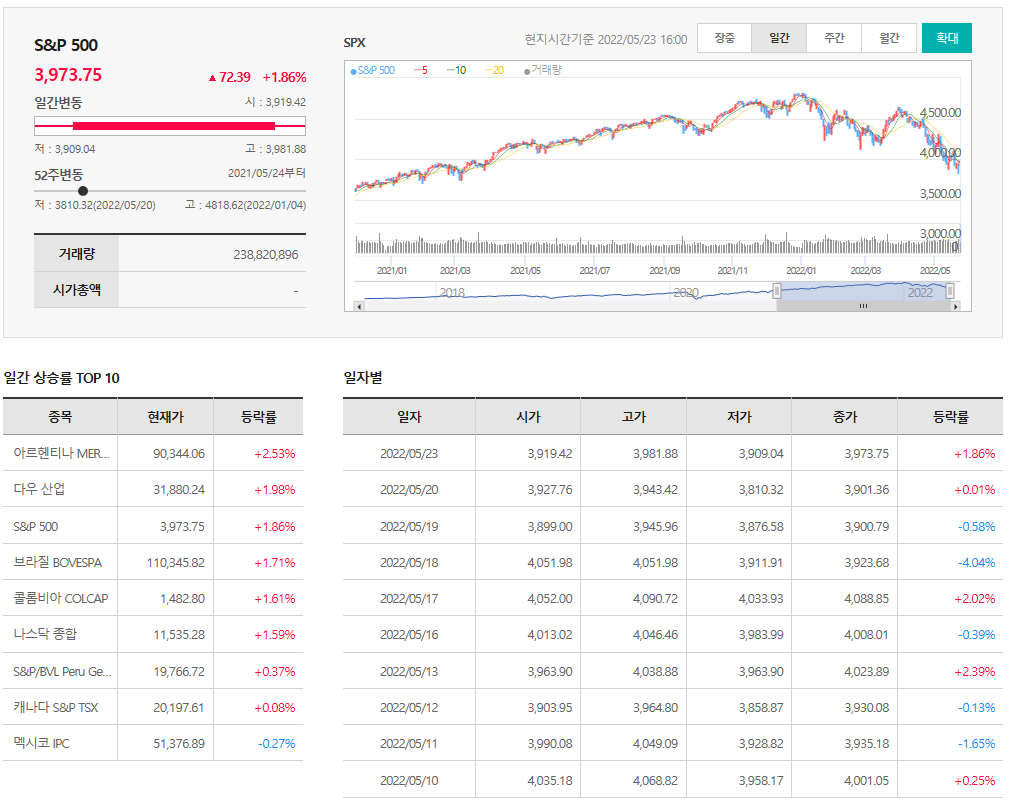Screen dimensions: 1009x805
Task: Click chart scrollbar right arrow
Action: [x=956, y=306]
